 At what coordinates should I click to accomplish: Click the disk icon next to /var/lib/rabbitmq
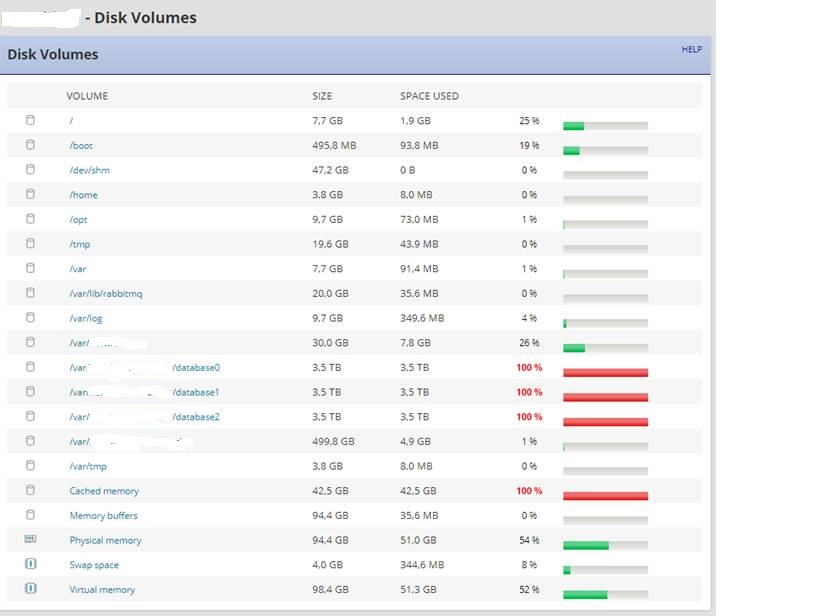31,292
